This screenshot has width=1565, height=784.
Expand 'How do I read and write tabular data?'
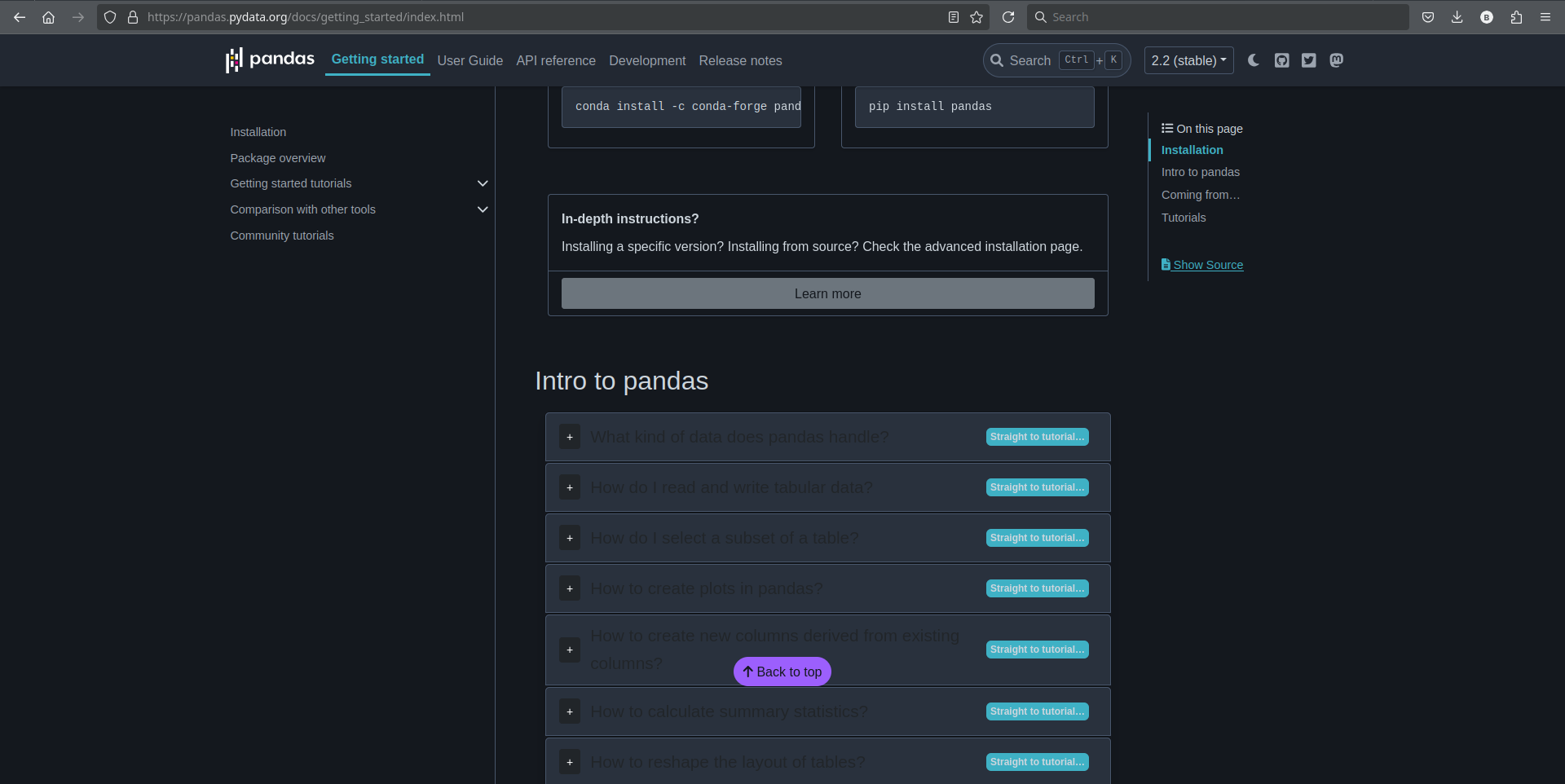pyautogui.click(x=570, y=487)
